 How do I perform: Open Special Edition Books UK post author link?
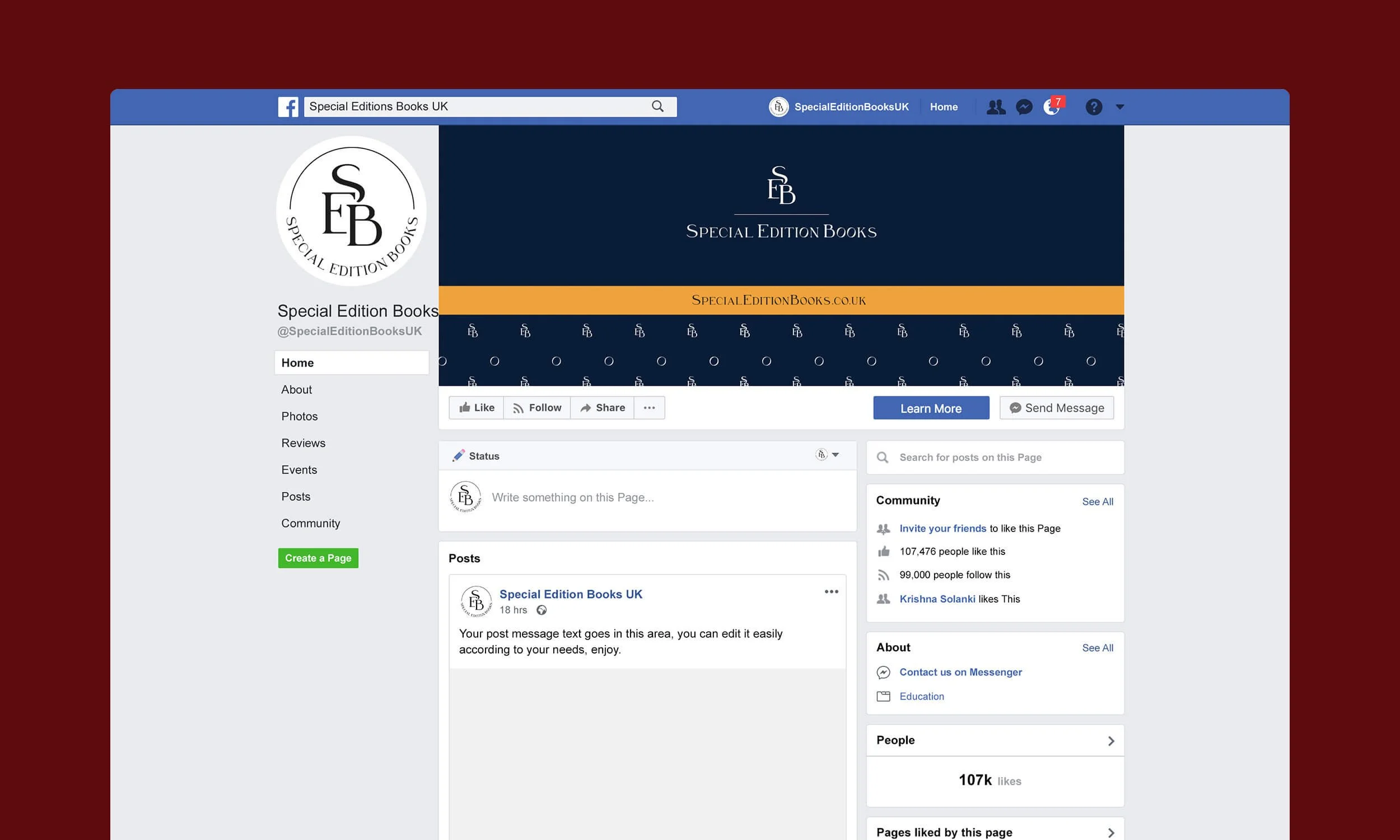pyautogui.click(x=571, y=594)
